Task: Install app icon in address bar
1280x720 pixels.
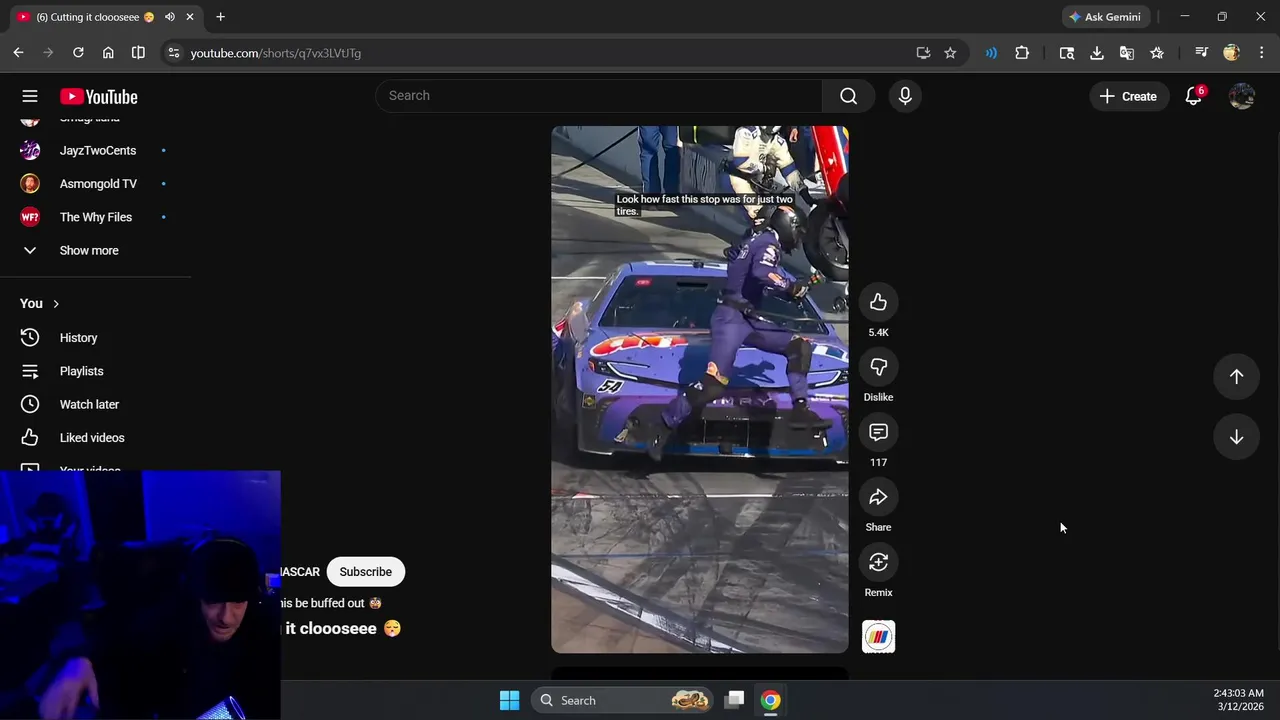Action: point(923,53)
